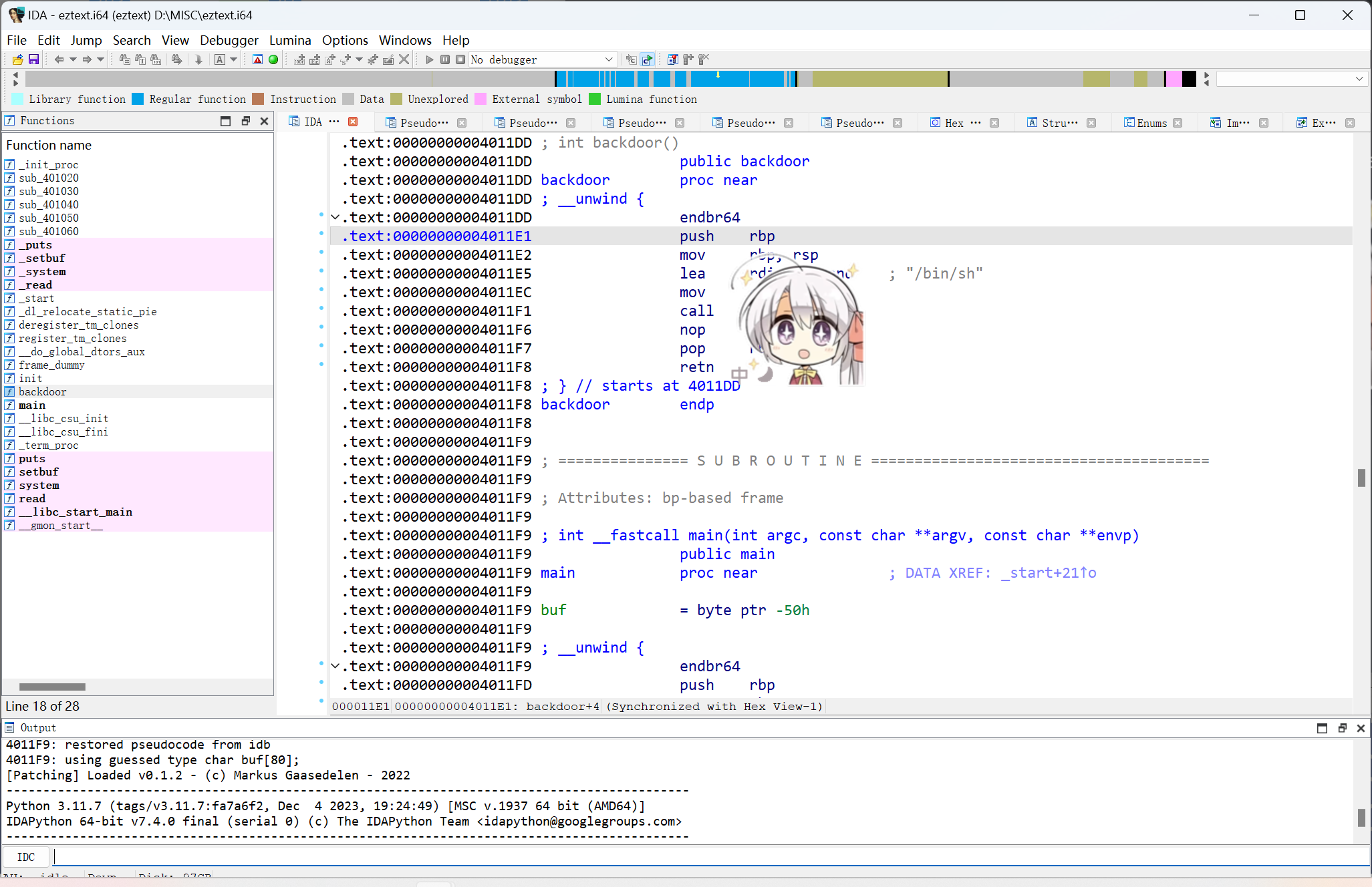
Task: Open the navigation band address dropdown
Action: click(x=1359, y=79)
